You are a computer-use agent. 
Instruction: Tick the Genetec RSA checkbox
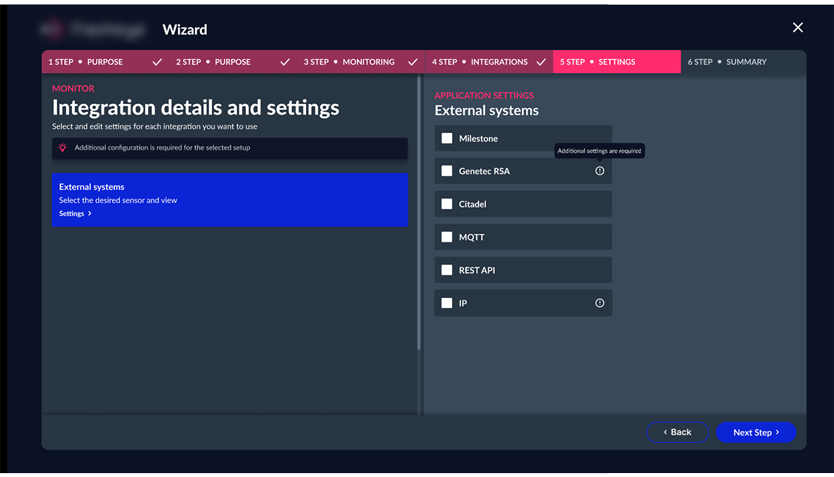tap(447, 171)
